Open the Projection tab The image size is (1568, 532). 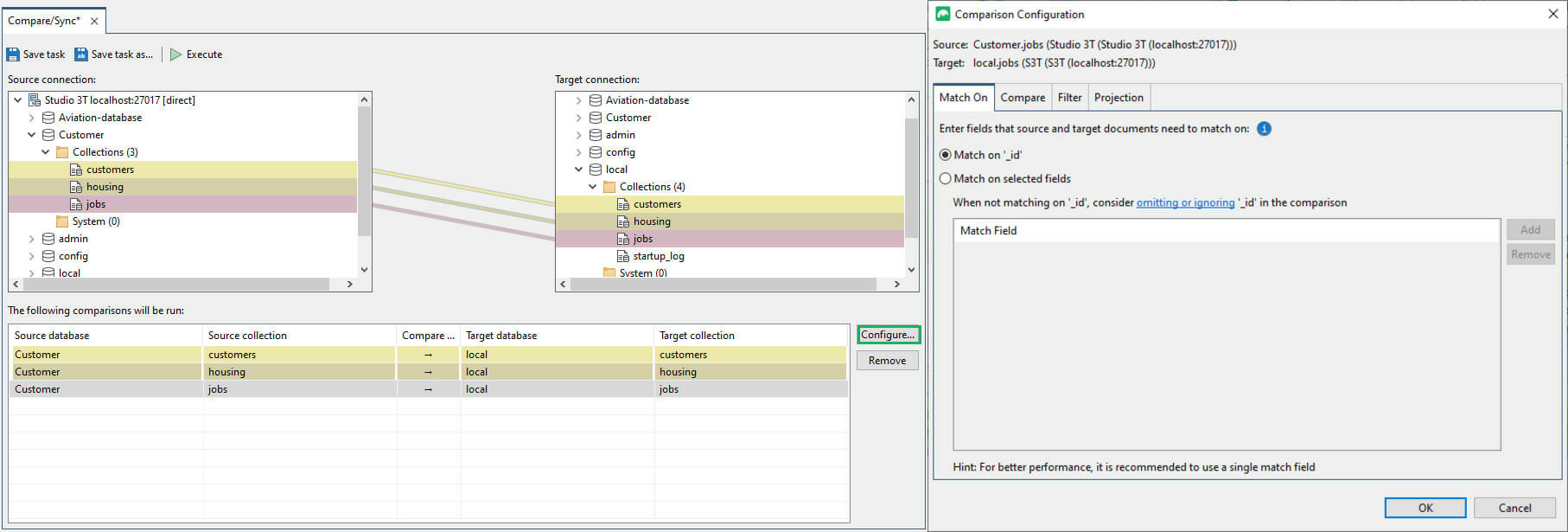pyautogui.click(x=1119, y=98)
